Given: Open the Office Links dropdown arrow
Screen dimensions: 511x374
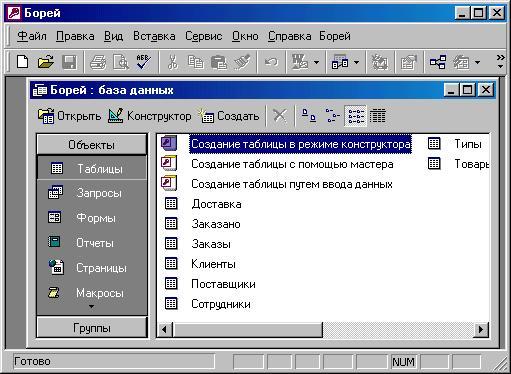Looking at the screenshot, I should 317,62.
